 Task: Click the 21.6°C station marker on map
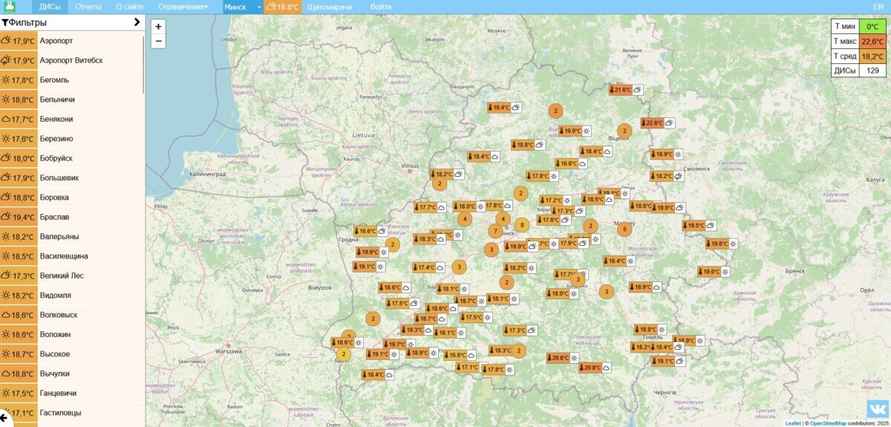[620, 90]
